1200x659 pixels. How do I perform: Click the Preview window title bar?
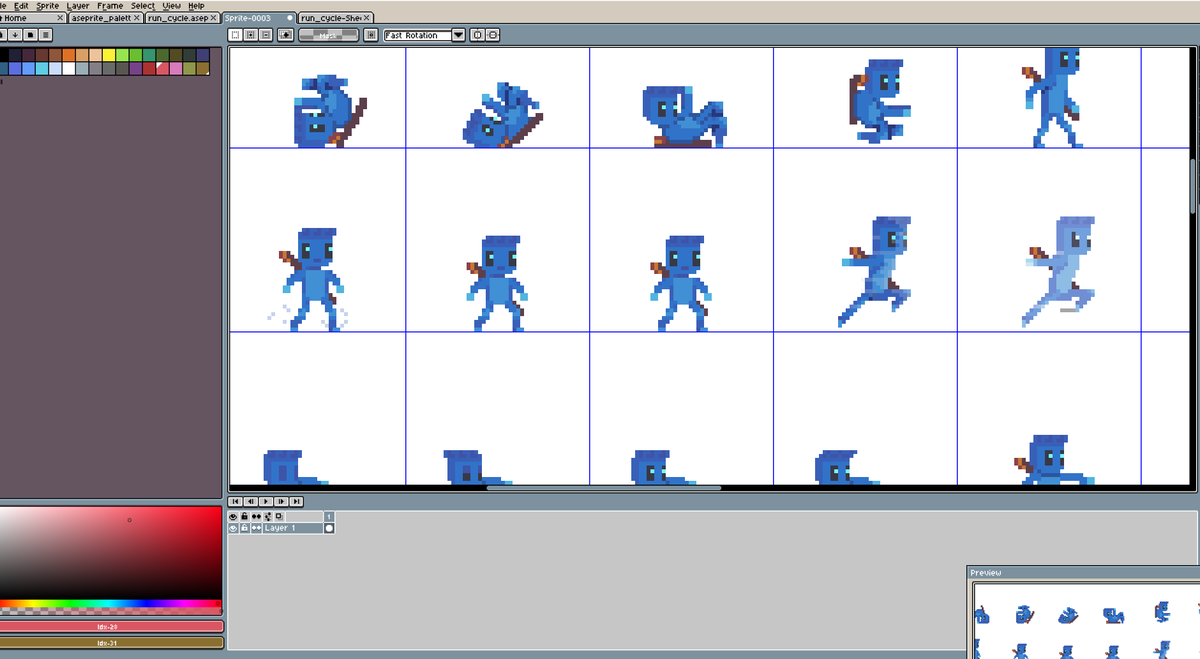click(x=1084, y=572)
